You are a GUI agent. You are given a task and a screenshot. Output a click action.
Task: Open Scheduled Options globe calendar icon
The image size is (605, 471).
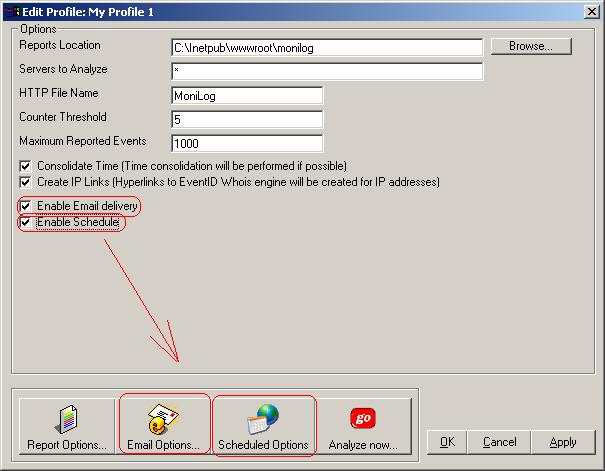point(263,427)
